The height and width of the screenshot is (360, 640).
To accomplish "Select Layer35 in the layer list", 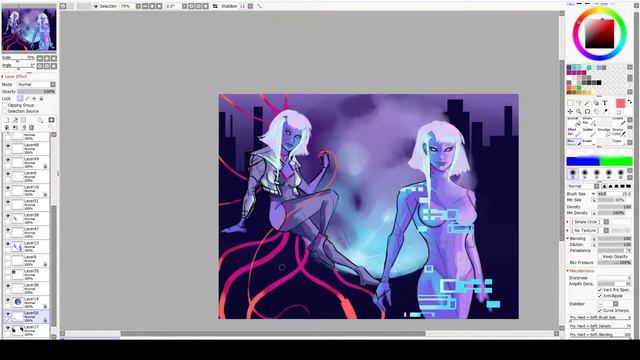I will 27,274.
